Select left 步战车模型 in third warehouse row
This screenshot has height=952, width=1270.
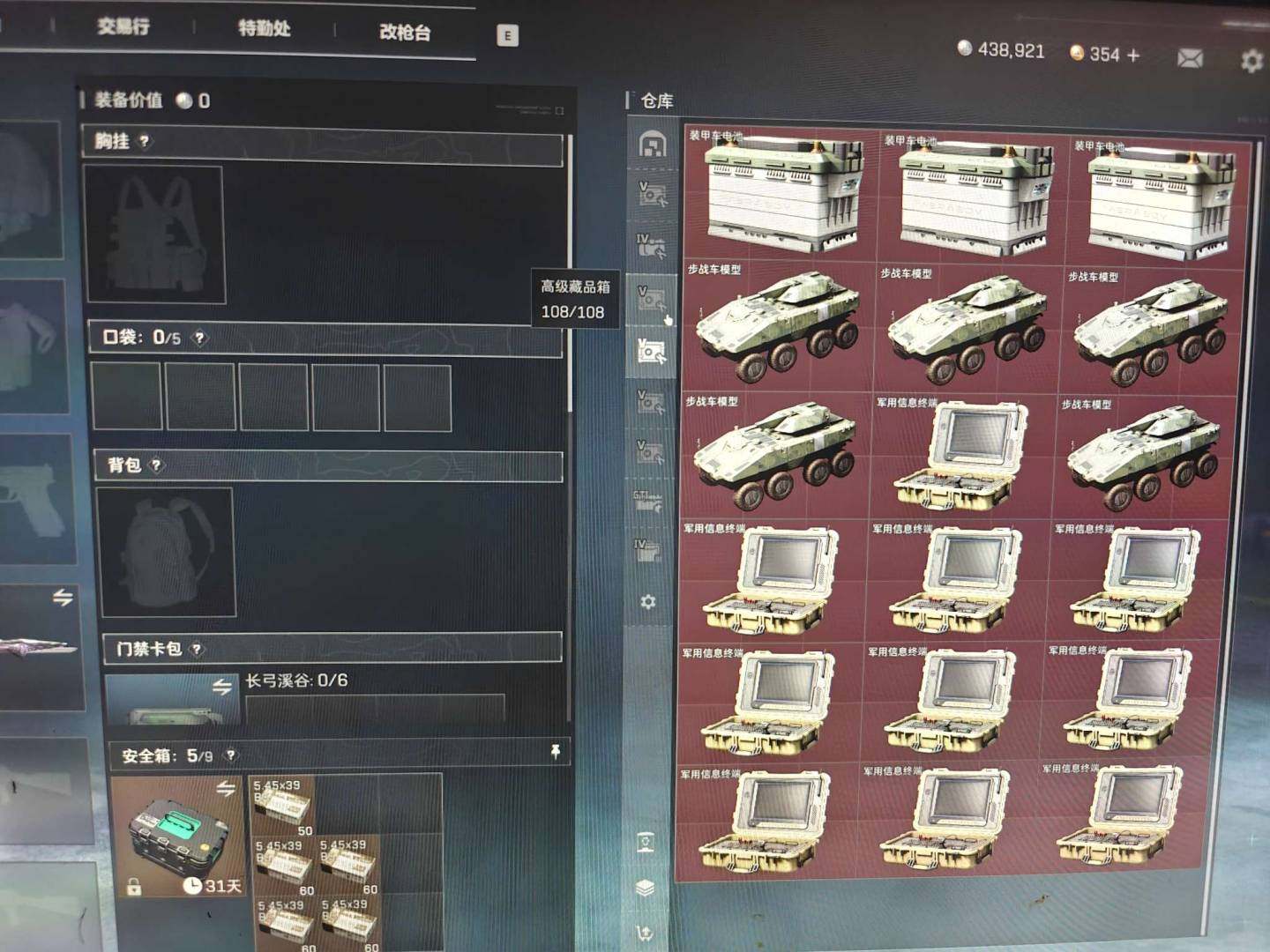pos(774,456)
